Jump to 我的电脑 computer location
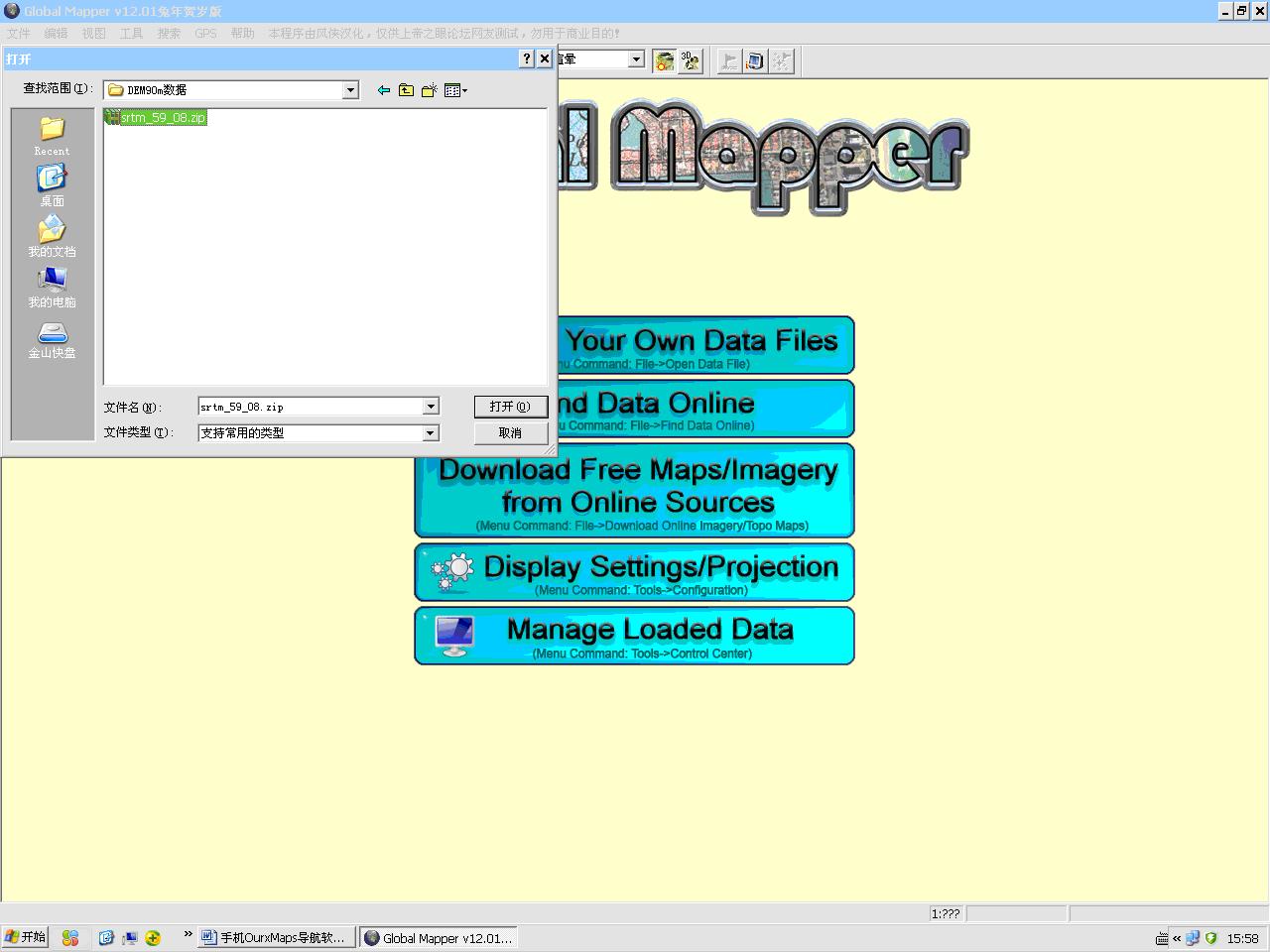 [52, 288]
